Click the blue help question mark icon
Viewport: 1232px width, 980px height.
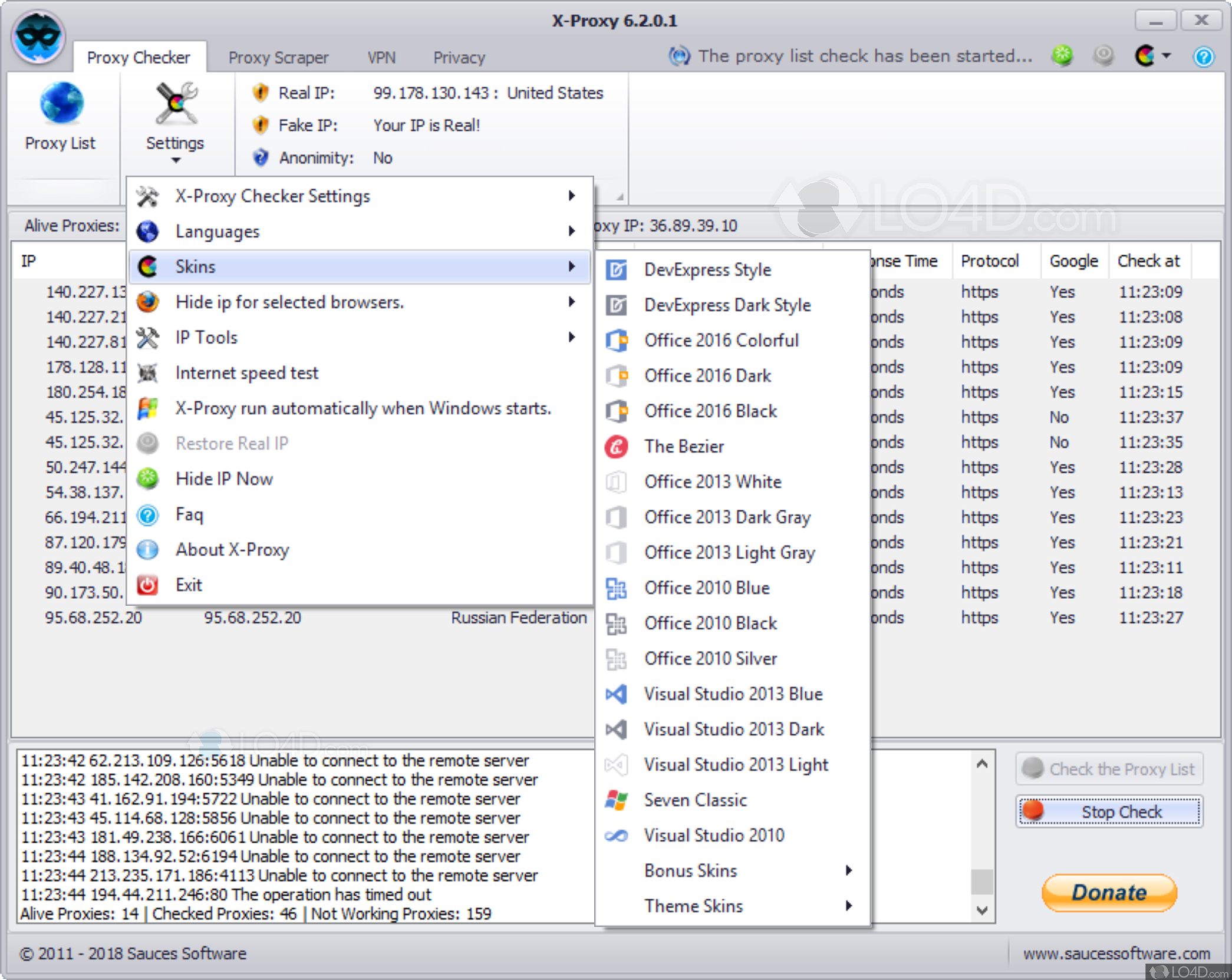click(1203, 57)
